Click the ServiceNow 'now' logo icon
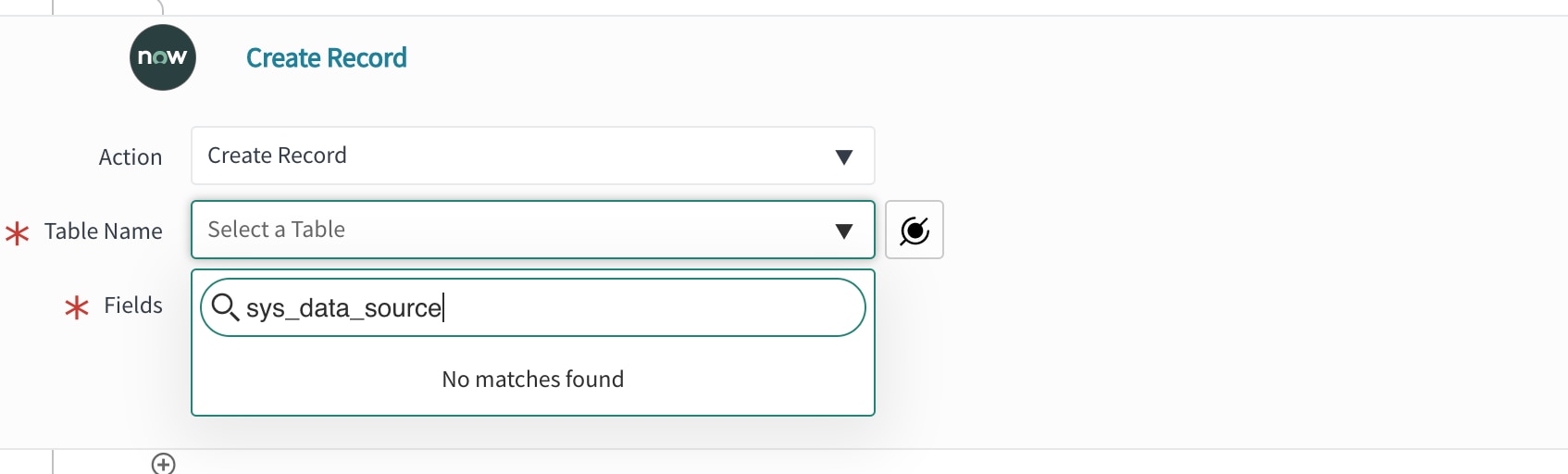Image resolution: width=1568 pixels, height=474 pixels. (x=163, y=57)
